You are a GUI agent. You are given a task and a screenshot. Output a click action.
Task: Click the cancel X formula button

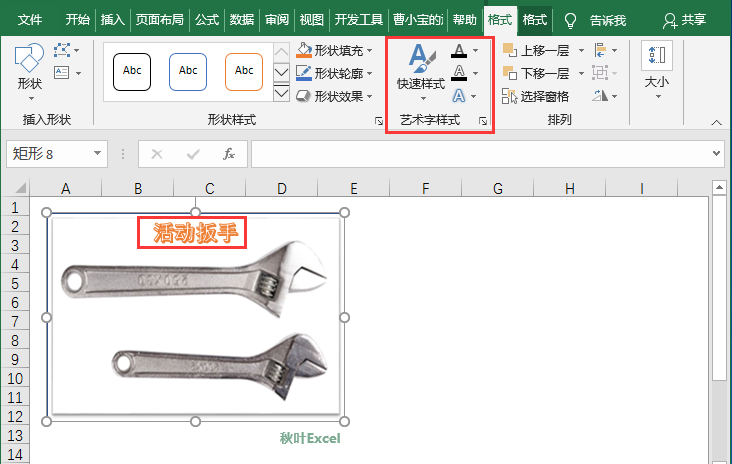tap(157, 154)
